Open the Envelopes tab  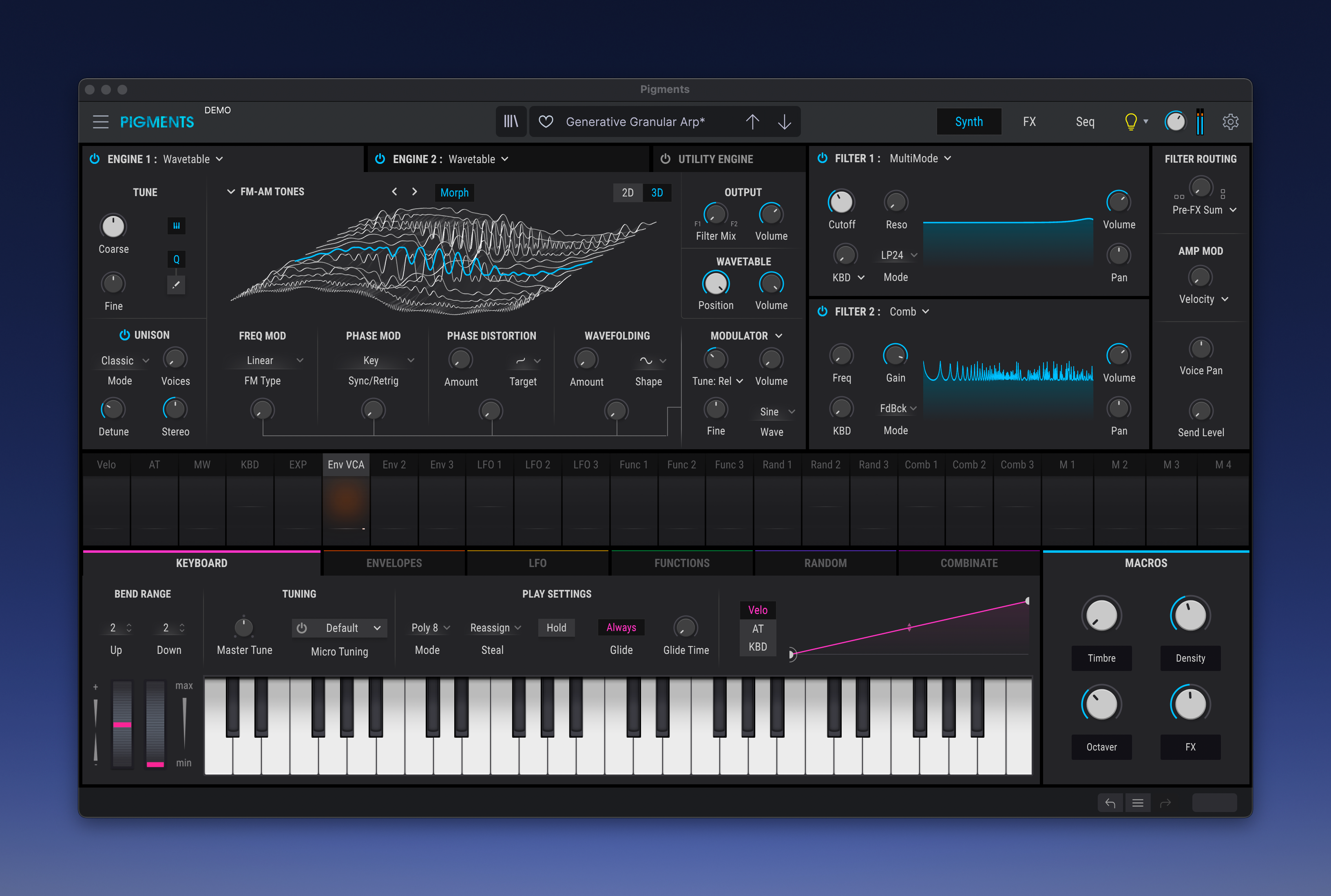coord(394,563)
